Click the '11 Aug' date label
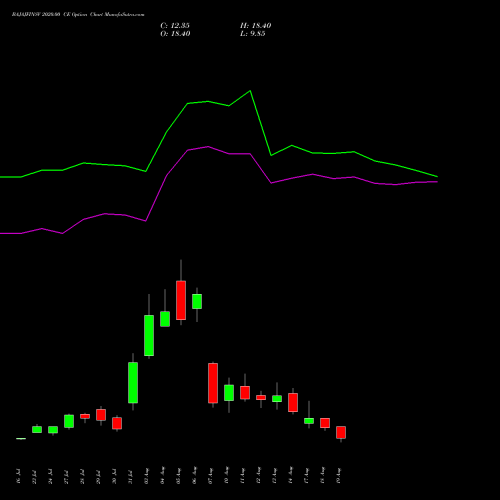 pyautogui.click(x=242, y=476)
